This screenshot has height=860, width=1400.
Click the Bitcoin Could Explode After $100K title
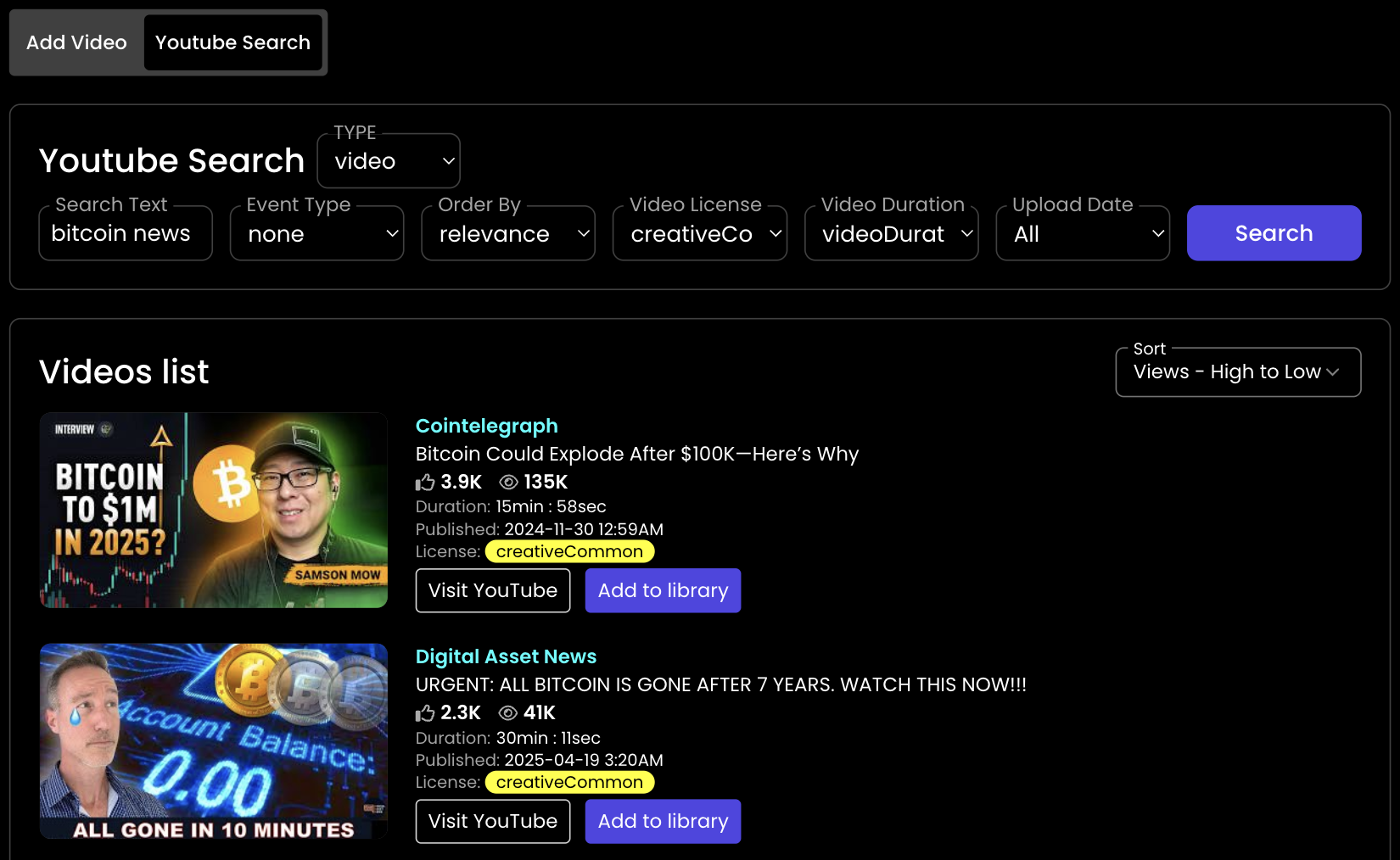point(637,454)
